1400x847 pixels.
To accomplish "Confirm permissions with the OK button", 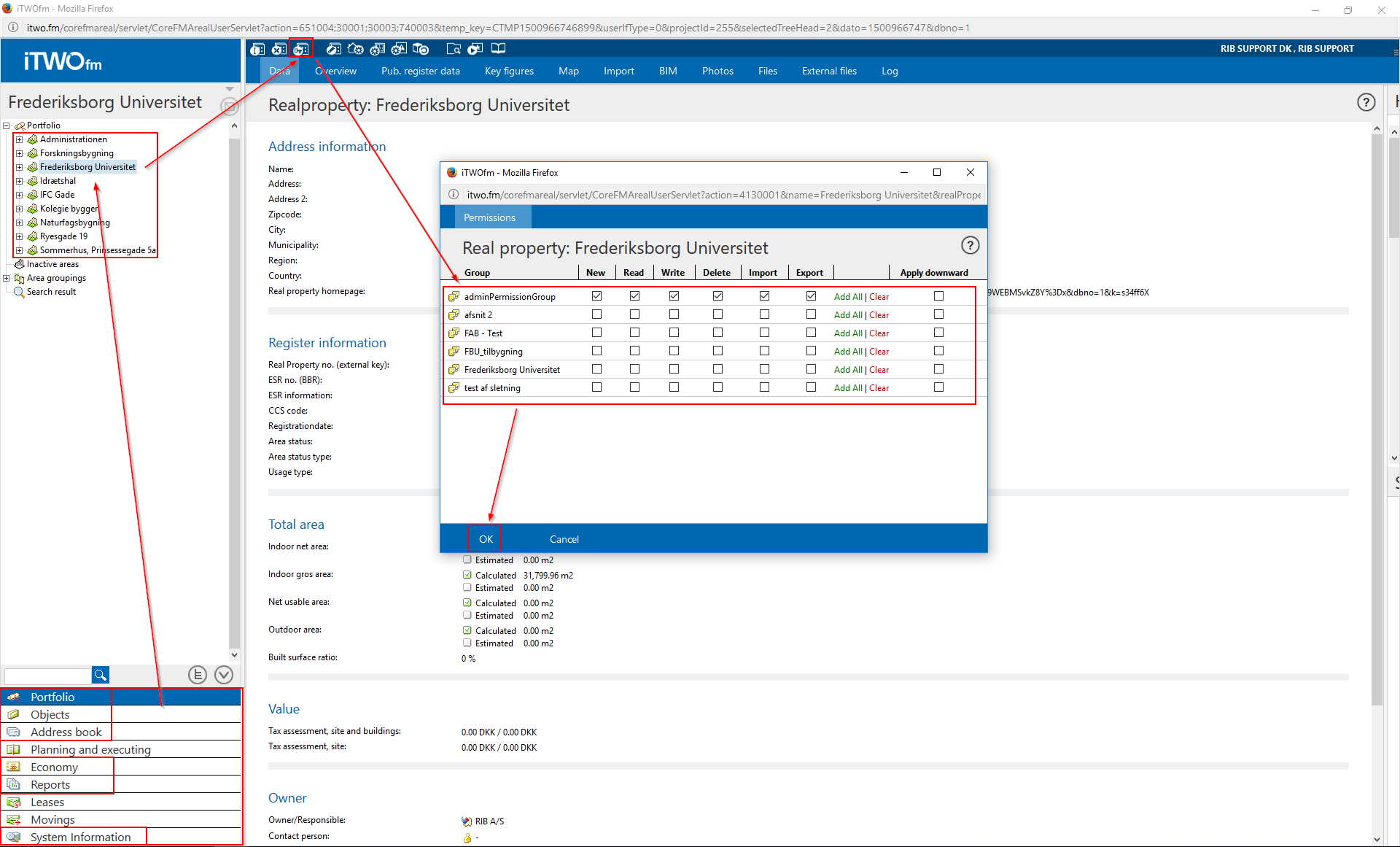I will point(485,538).
